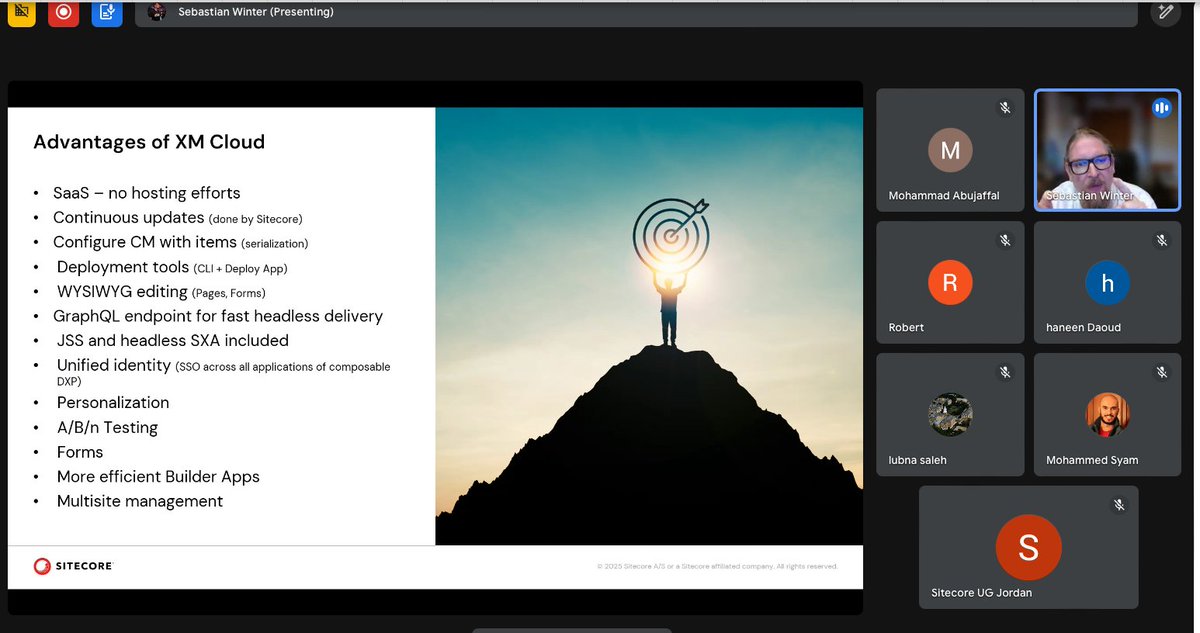This screenshot has height=633, width=1200.
Task: Click the WYSIWYG editing bullet
Action: 161,292
